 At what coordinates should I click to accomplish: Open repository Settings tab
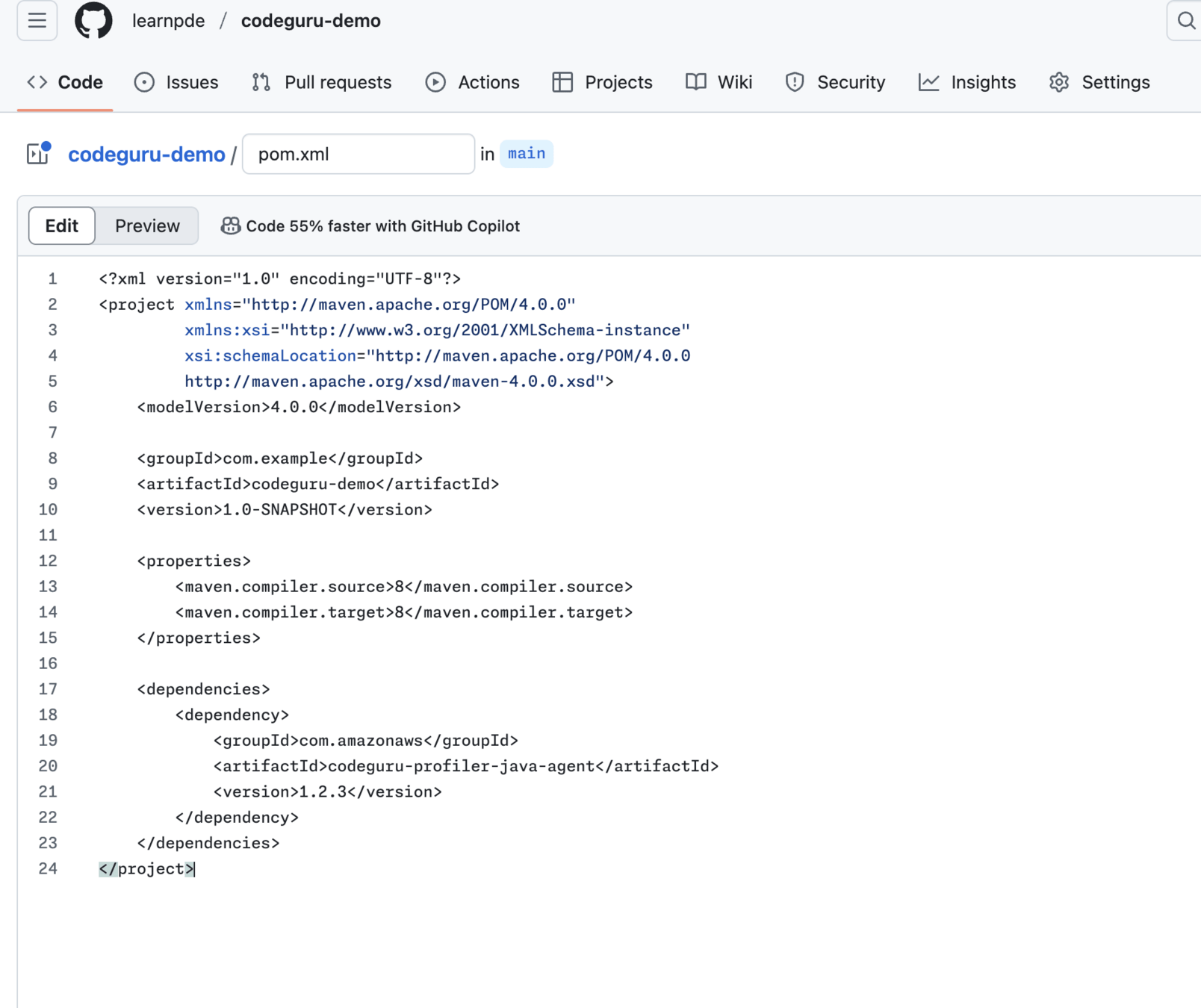point(1099,82)
